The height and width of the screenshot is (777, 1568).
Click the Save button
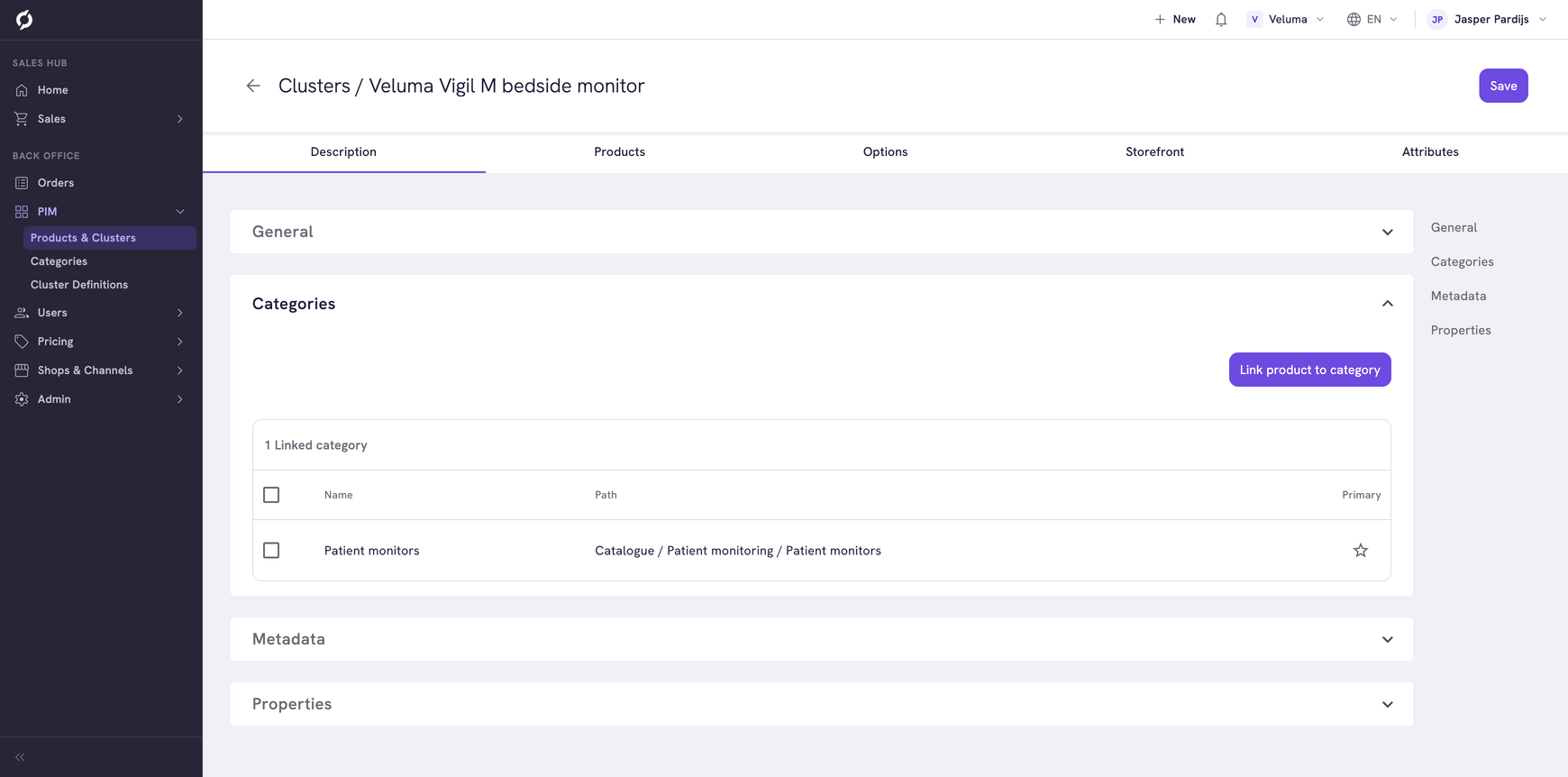pos(1503,86)
